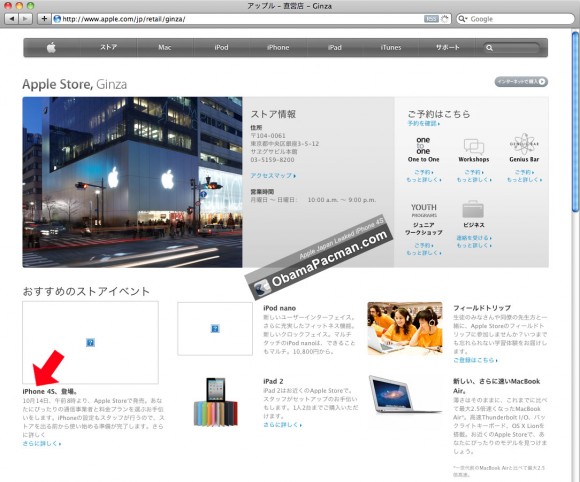Select the One to One icon

pyautogui.click(x=423, y=145)
